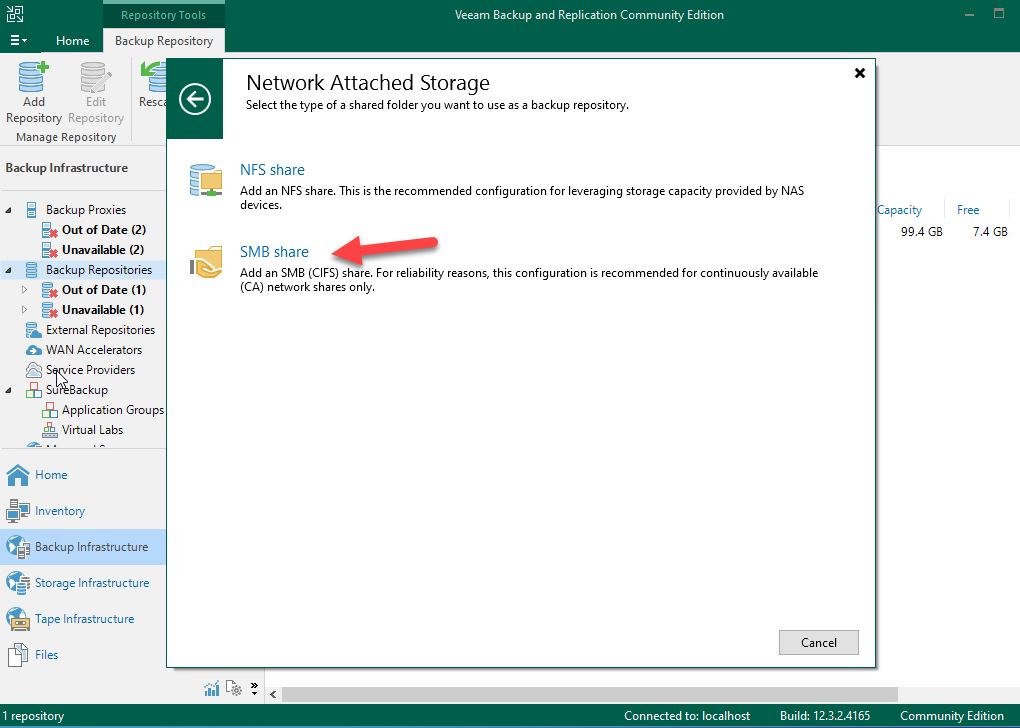Select the NFS share folder icon
This screenshot has width=1020, height=728.
click(208, 181)
